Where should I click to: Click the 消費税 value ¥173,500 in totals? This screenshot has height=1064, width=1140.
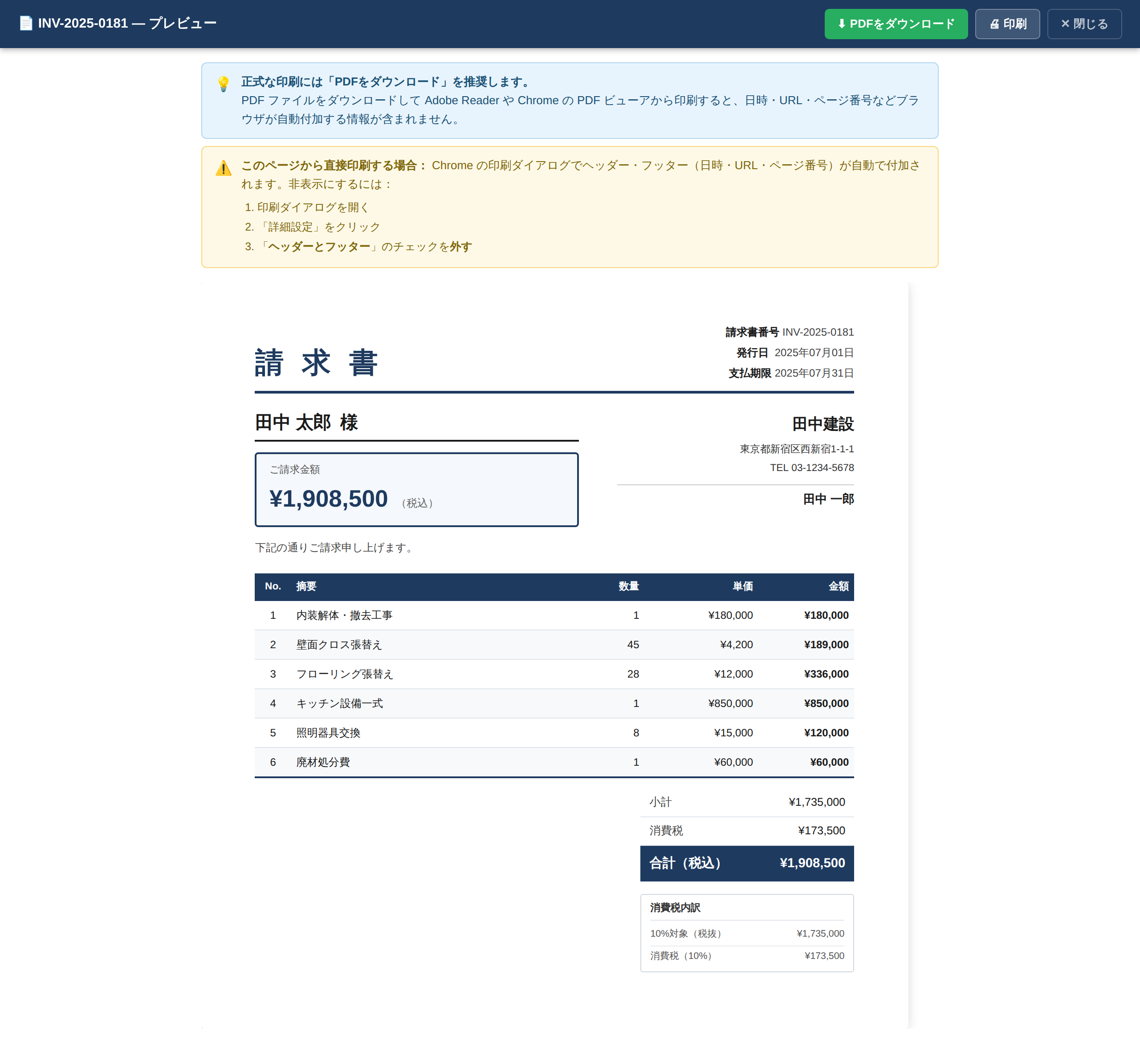click(x=821, y=831)
